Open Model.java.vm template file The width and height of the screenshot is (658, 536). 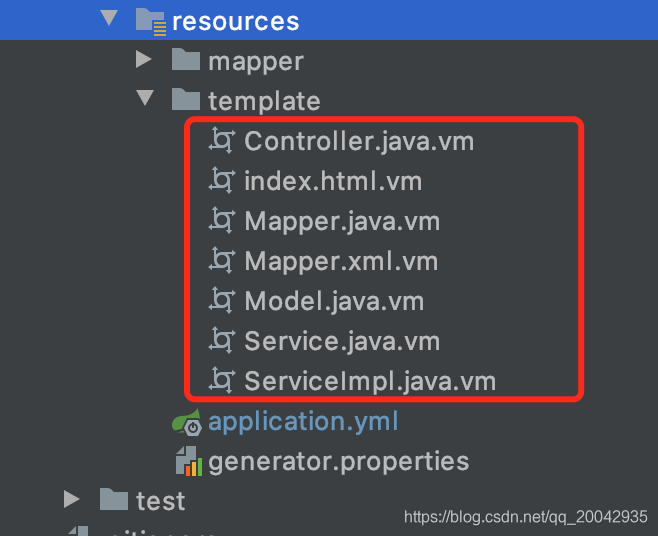point(334,301)
